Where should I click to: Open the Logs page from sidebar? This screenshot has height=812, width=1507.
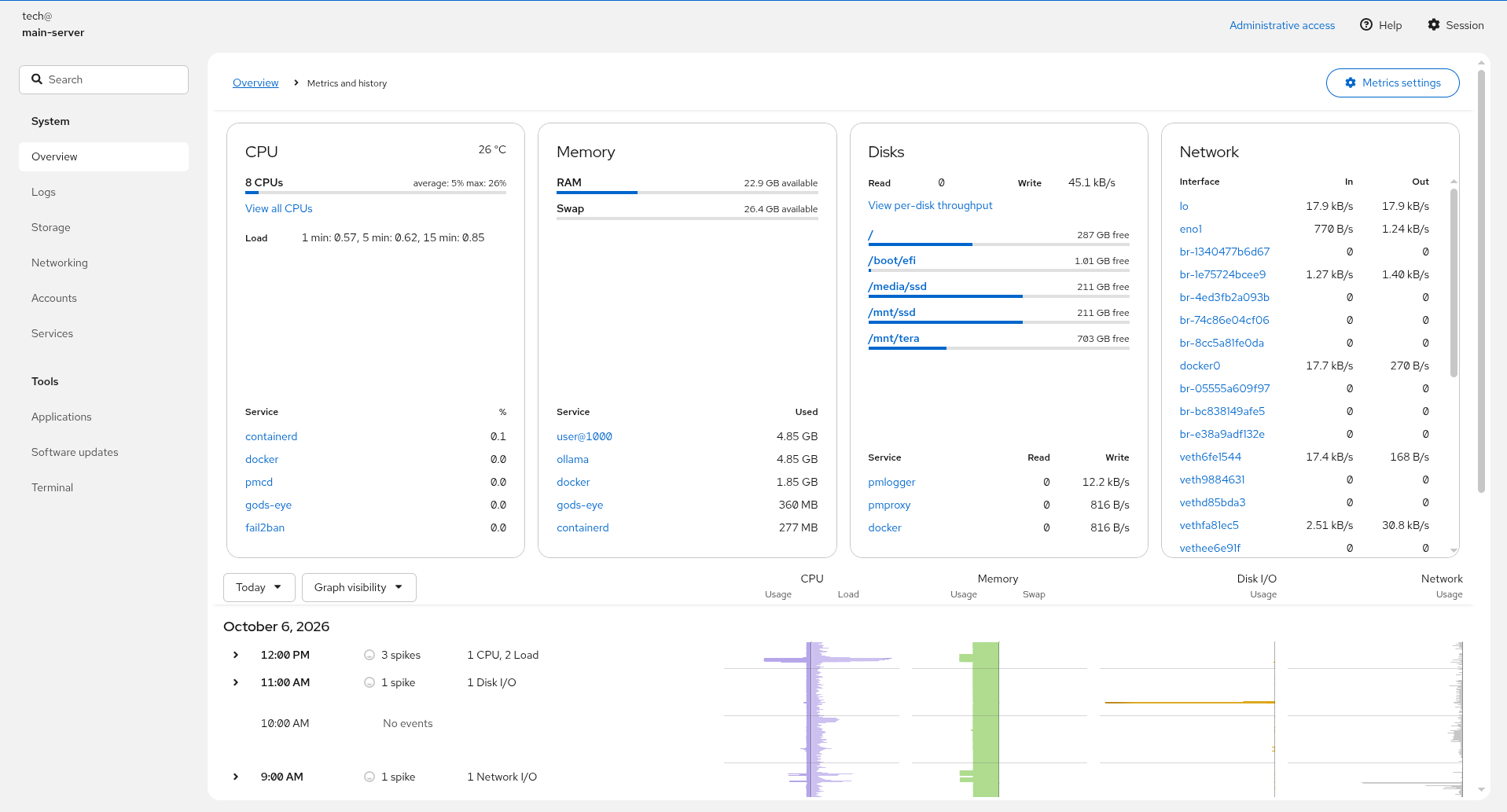click(x=104, y=192)
